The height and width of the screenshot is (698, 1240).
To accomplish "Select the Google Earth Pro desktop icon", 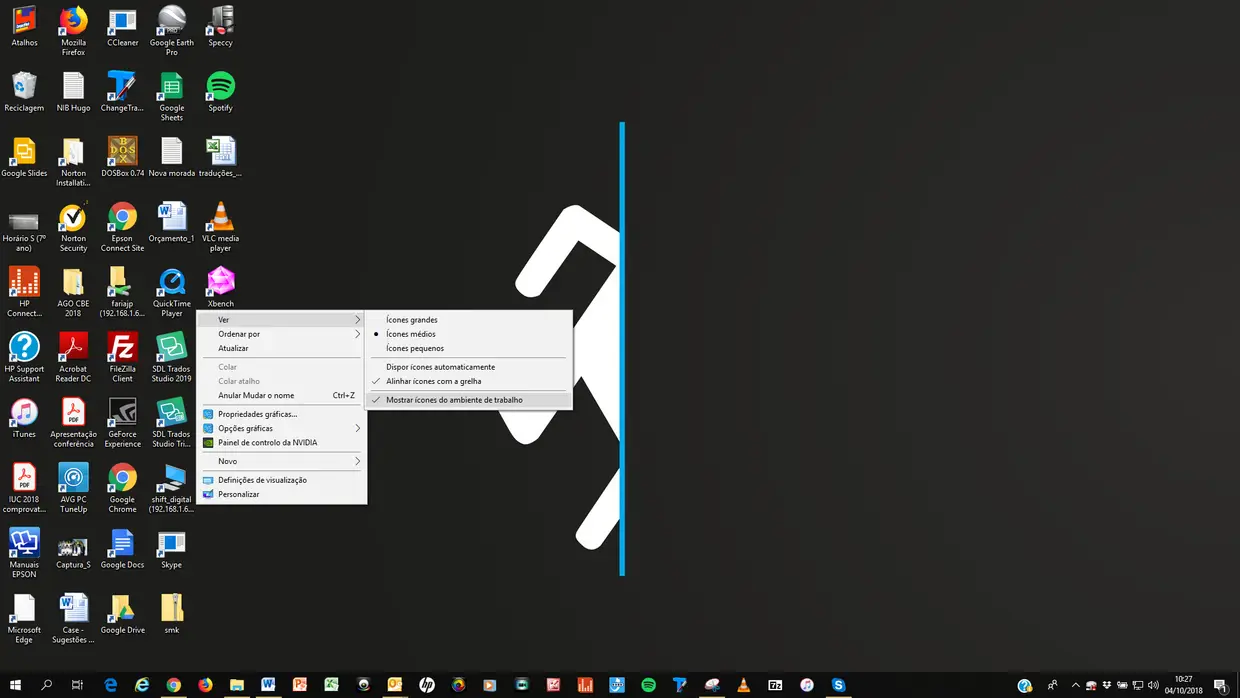I will [x=172, y=31].
